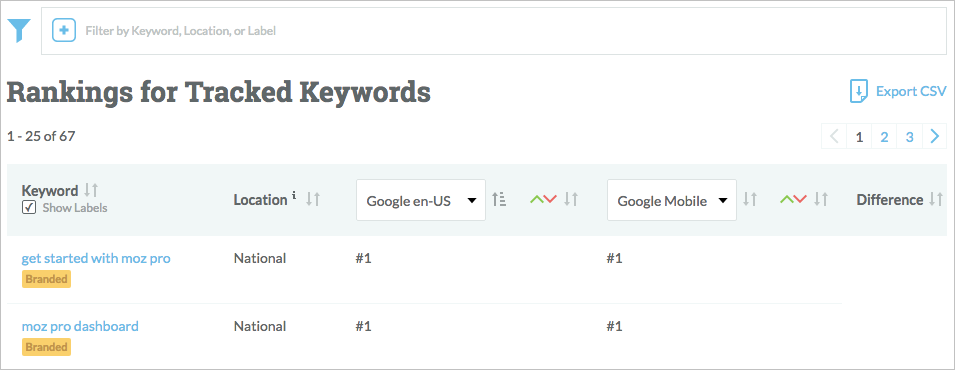Open the Google Mobile engine dropdown
Viewport: 955px width, 370px height.
(x=672, y=200)
